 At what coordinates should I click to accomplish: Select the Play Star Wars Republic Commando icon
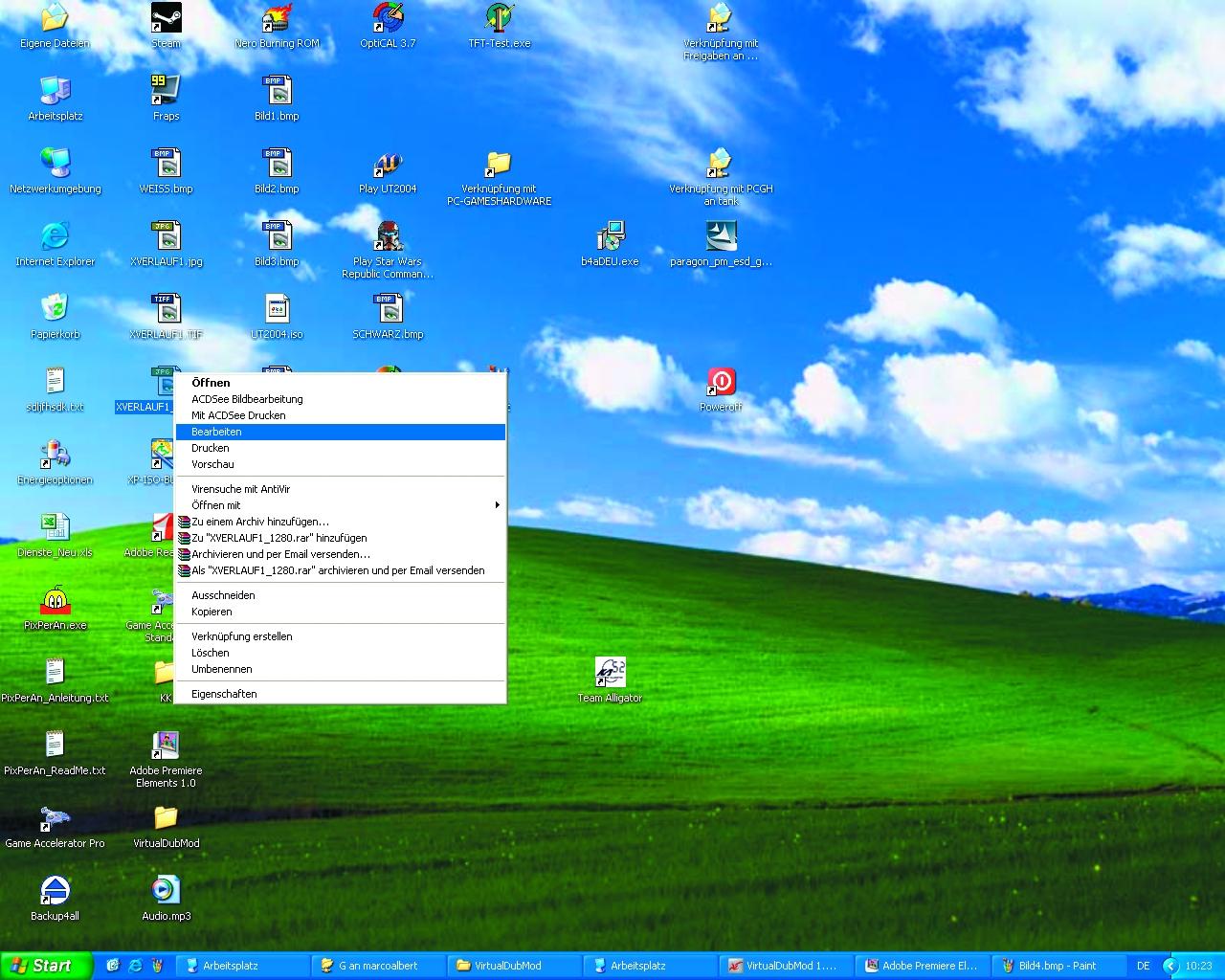(x=388, y=236)
